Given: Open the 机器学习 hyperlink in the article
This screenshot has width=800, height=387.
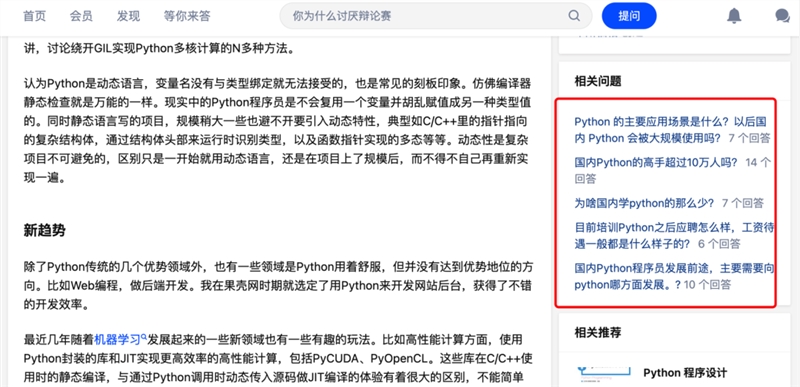Looking at the screenshot, I should pyautogui.click(x=117, y=339).
